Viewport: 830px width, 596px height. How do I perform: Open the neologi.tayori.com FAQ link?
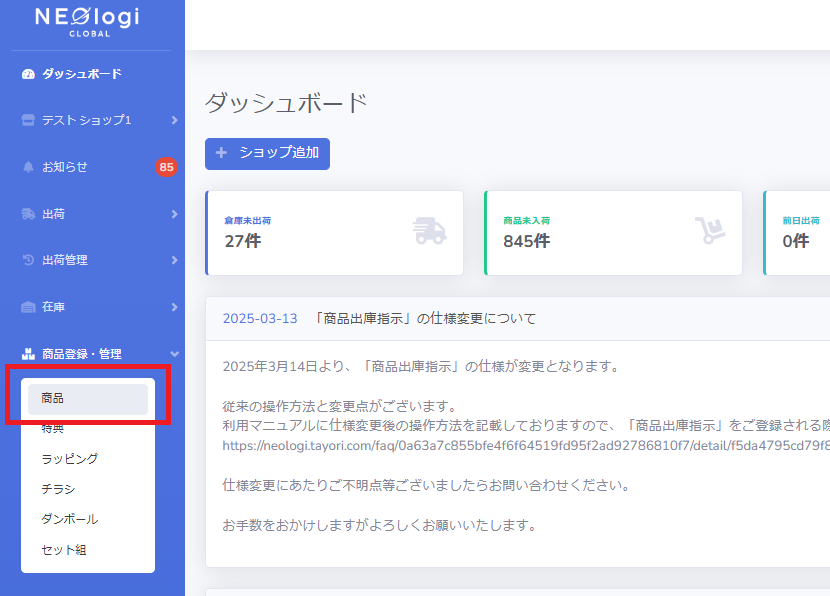[x=526, y=446]
